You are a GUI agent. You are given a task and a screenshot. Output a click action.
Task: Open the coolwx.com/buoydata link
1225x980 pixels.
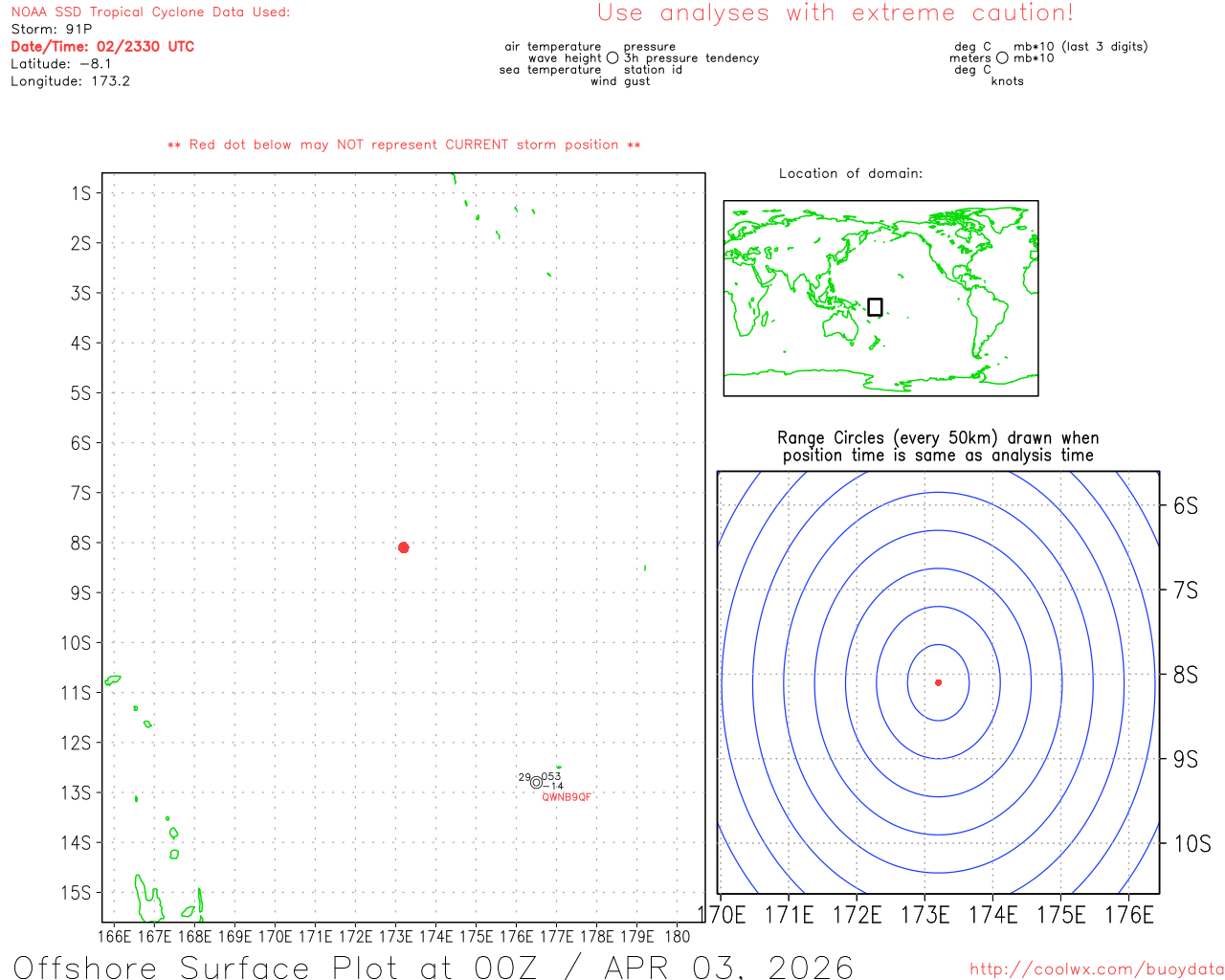coord(1096,969)
